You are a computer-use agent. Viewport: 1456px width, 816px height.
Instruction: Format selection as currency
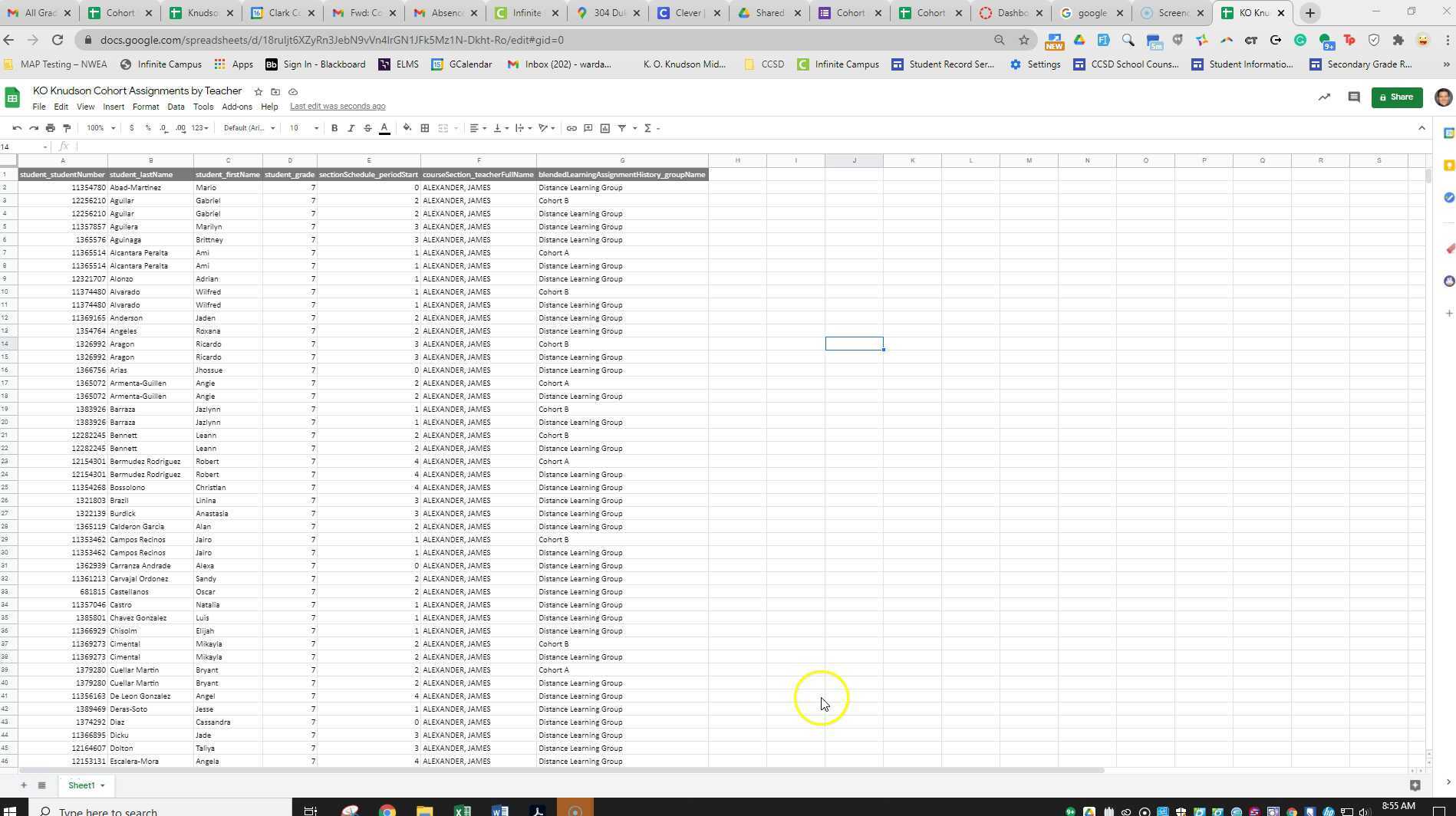(x=130, y=128)
